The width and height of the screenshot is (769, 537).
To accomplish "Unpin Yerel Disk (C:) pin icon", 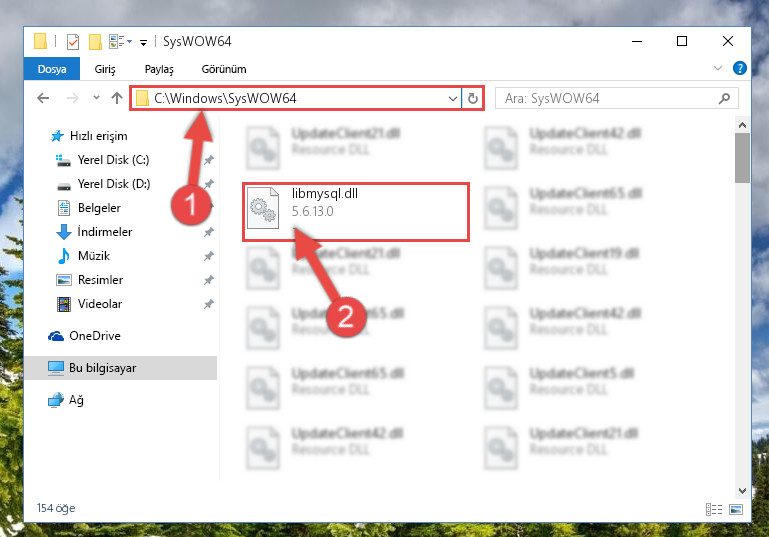I will pyautogui.click(x=208, y=160).
